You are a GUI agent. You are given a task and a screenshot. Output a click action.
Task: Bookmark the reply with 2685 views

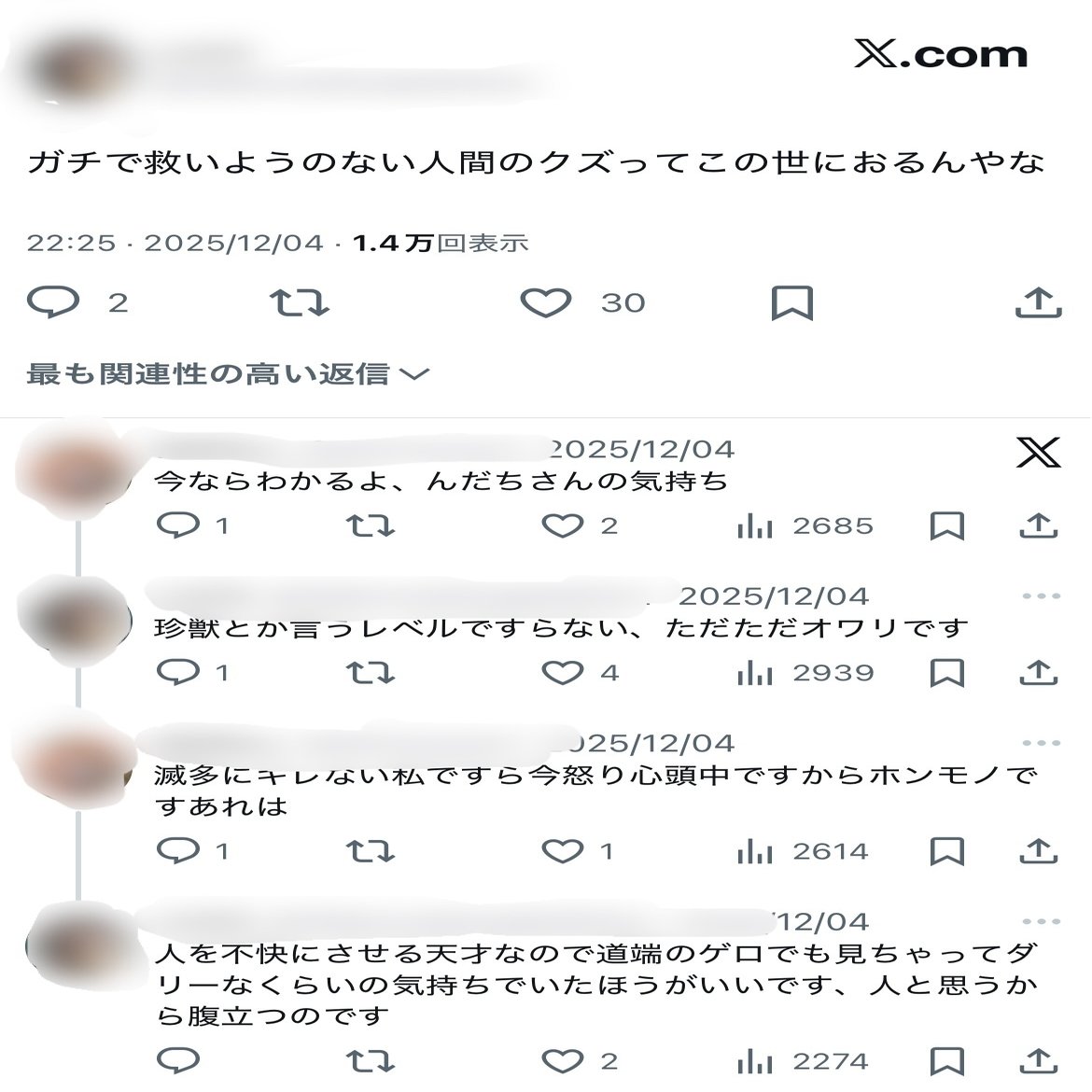[x=947, y=525]
